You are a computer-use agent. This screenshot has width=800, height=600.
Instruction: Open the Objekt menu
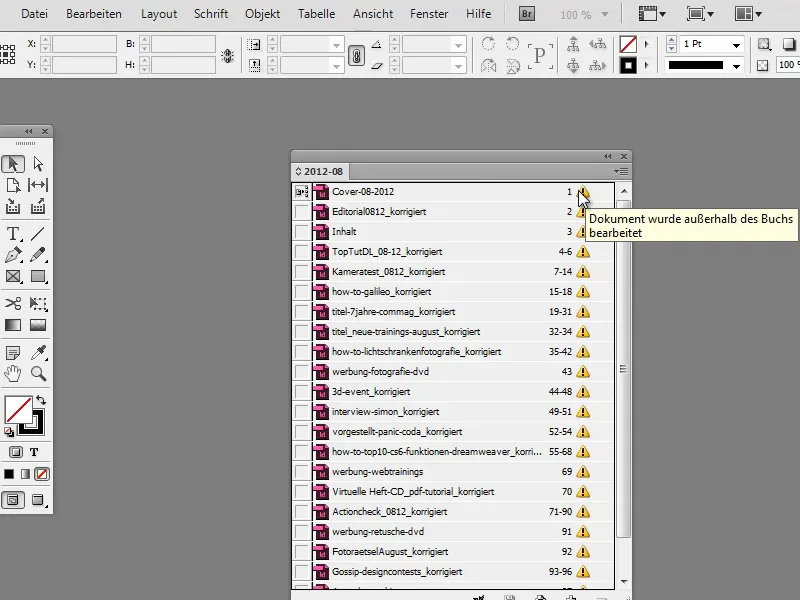click(262, 14)
